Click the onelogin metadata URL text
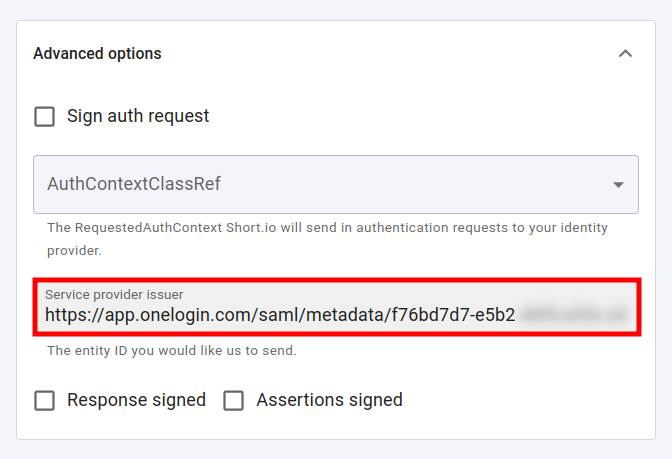 pyautogui.click(x=280, y=315)
